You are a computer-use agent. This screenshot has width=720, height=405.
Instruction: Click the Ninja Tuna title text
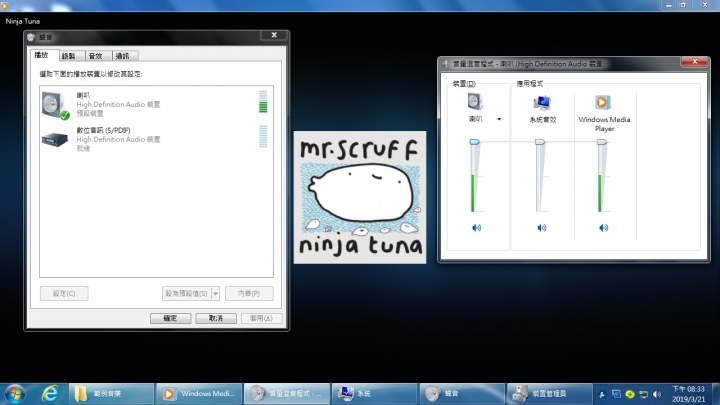point(22,21)
